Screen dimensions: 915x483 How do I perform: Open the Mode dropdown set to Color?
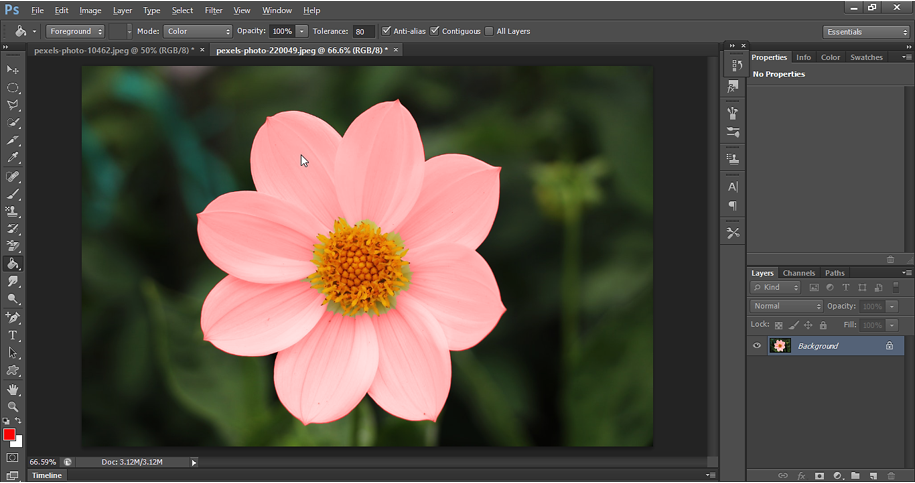198,31
